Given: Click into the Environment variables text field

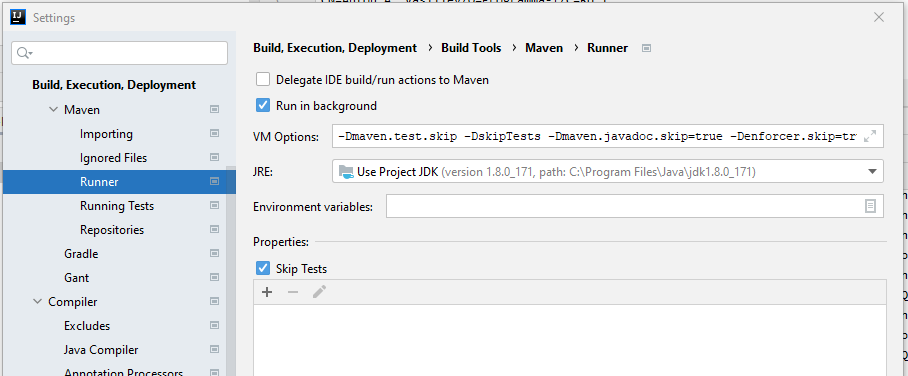Looking at the screenshot, I should pos(625,206).
